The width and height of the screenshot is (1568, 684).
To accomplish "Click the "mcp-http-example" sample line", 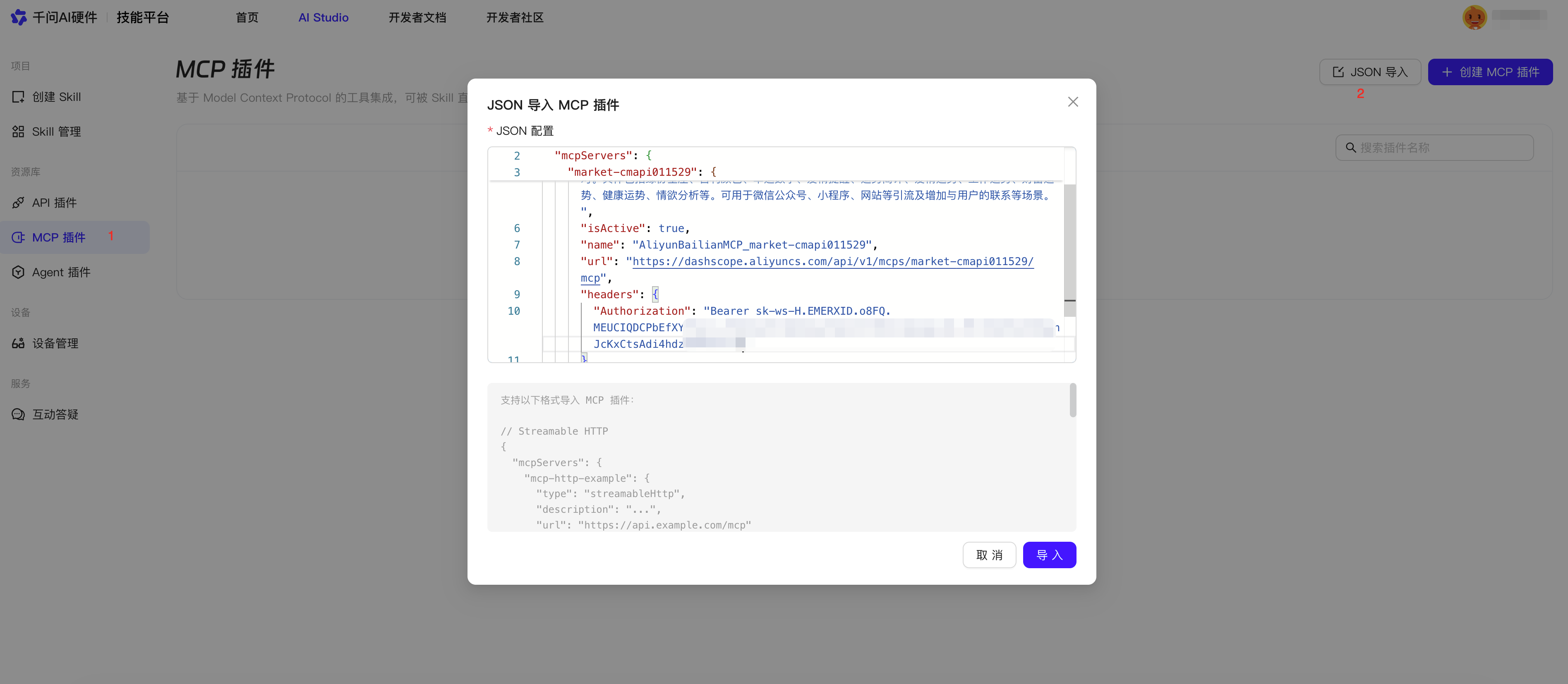I will pos(587,478).
